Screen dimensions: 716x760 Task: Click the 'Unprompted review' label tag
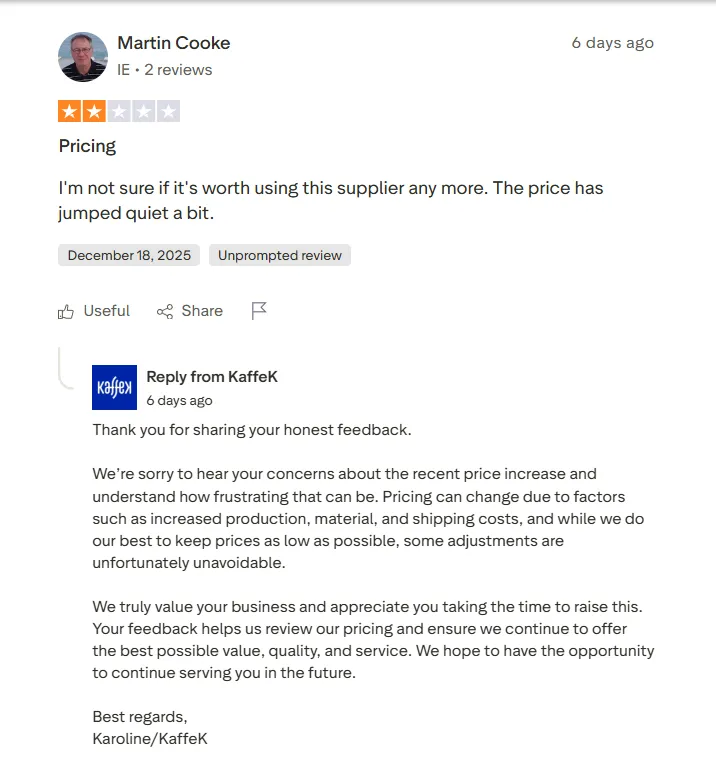pyautogui.click(x=280, y=256)
